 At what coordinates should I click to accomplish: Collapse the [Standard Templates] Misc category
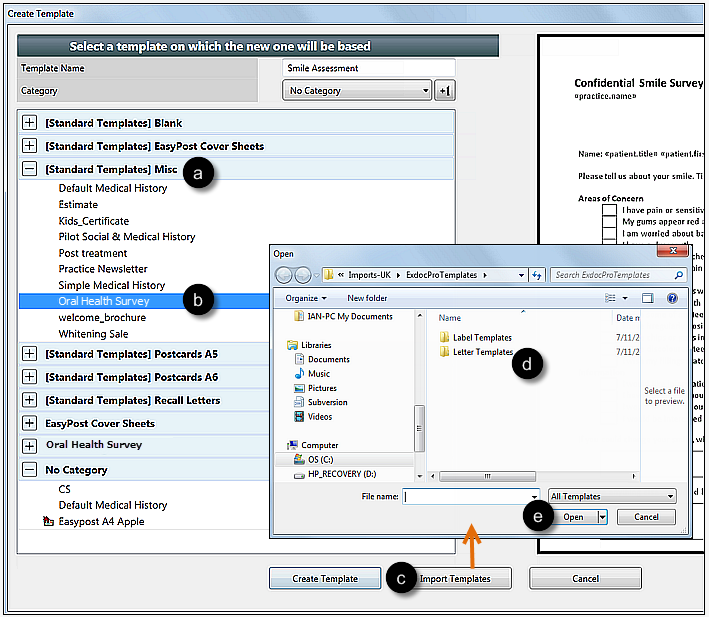[x=29, y=169]
